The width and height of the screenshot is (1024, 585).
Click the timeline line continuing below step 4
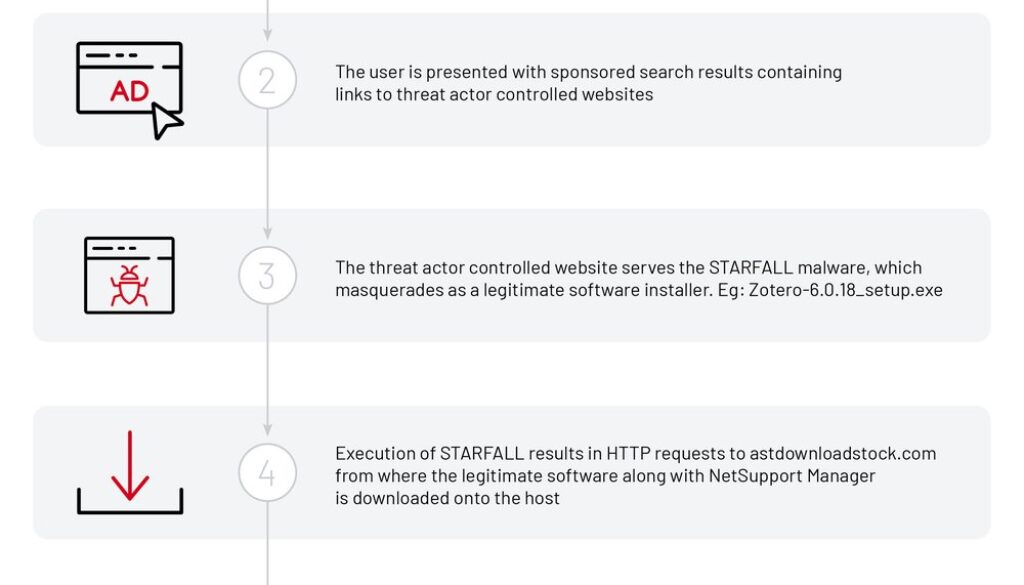267,560
